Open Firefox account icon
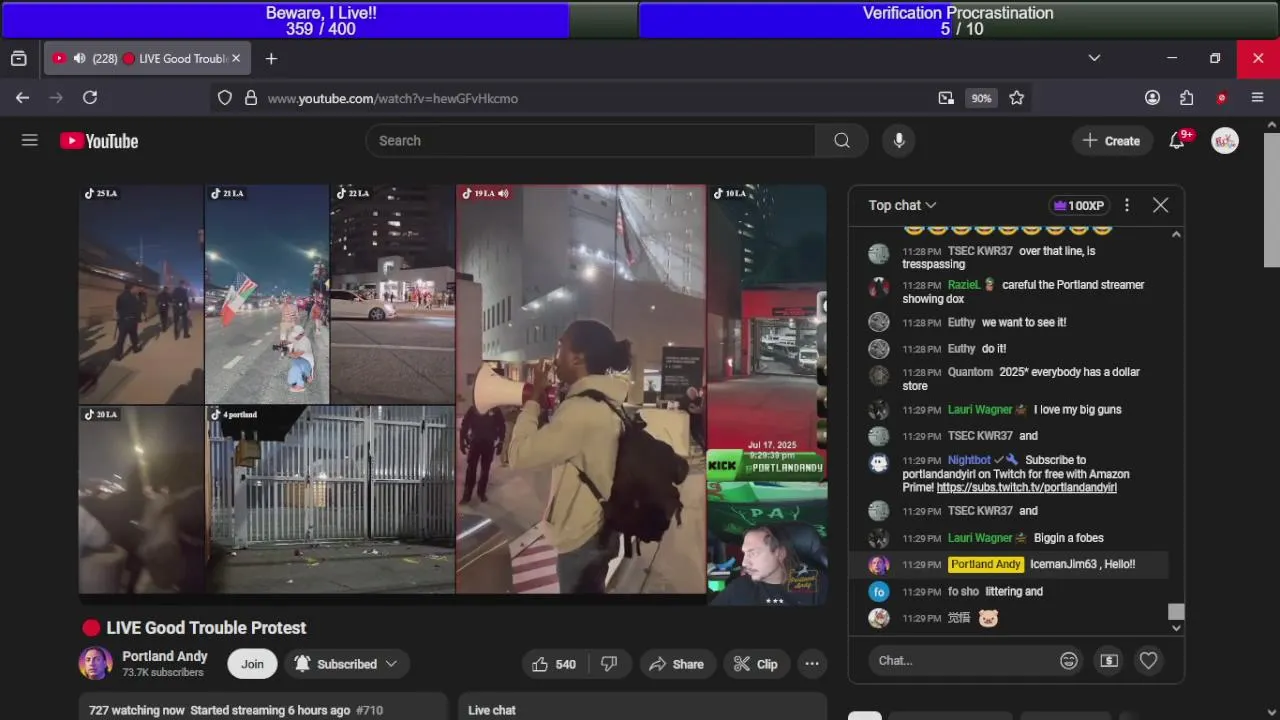Screen dimensions: 1280x720 (1152, 98)
